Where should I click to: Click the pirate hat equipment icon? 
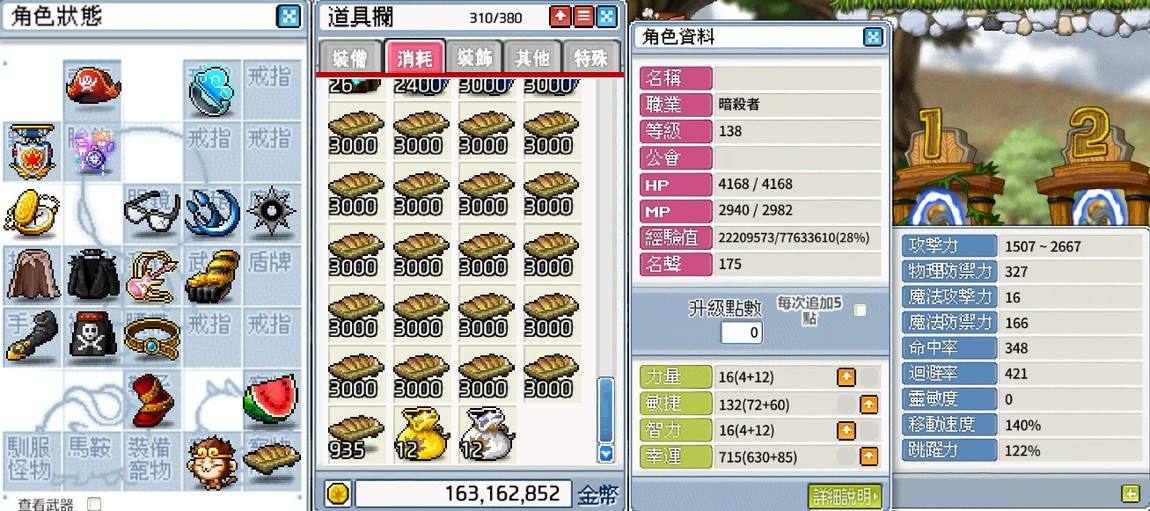(92, 86)
